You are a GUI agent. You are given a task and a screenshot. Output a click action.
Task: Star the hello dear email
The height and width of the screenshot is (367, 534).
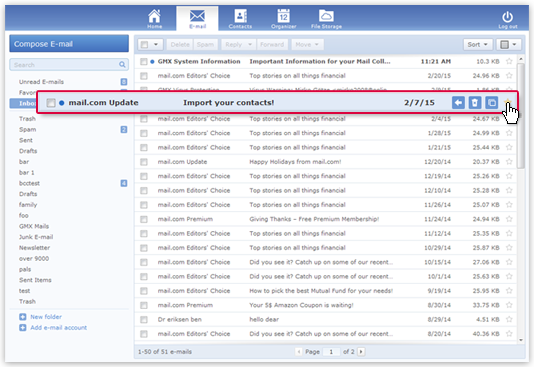pos(509,319)
